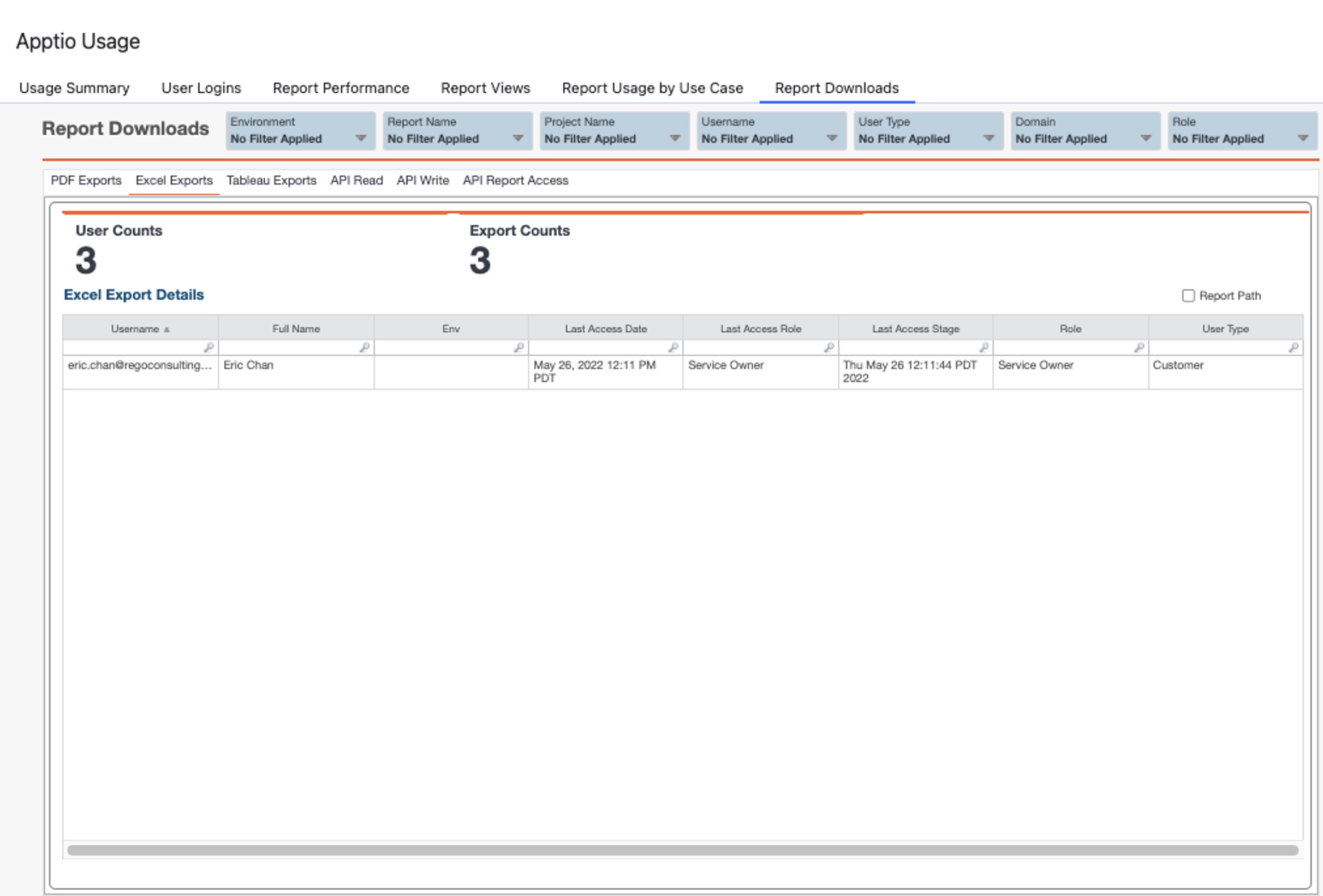
Task: Click the horizontal scrollbar under the table
Action: point(683,850)
